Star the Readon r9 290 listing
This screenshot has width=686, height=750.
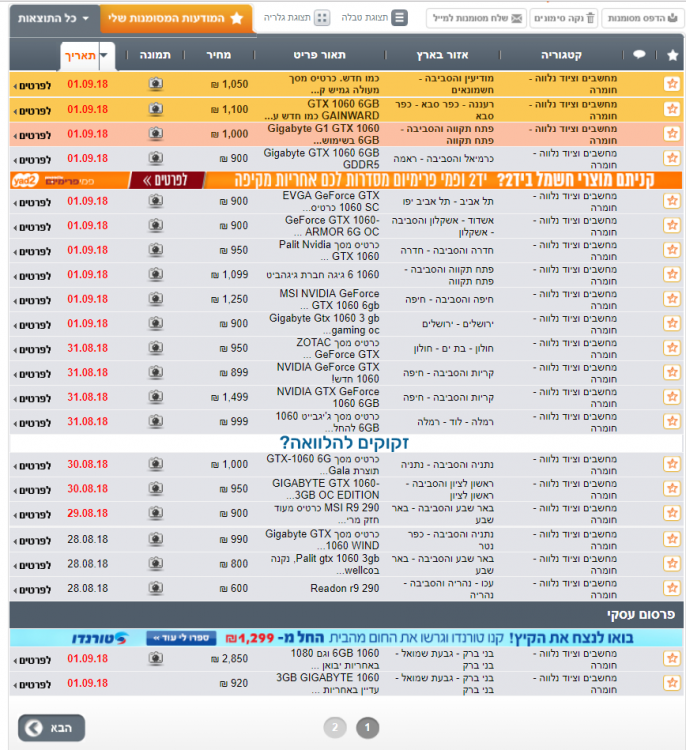pyautogui.click(x=672, y=588)
